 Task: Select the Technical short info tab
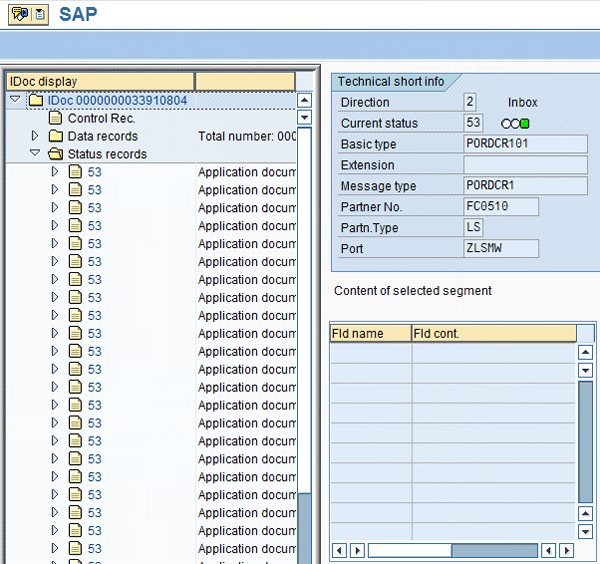[391, 82]
